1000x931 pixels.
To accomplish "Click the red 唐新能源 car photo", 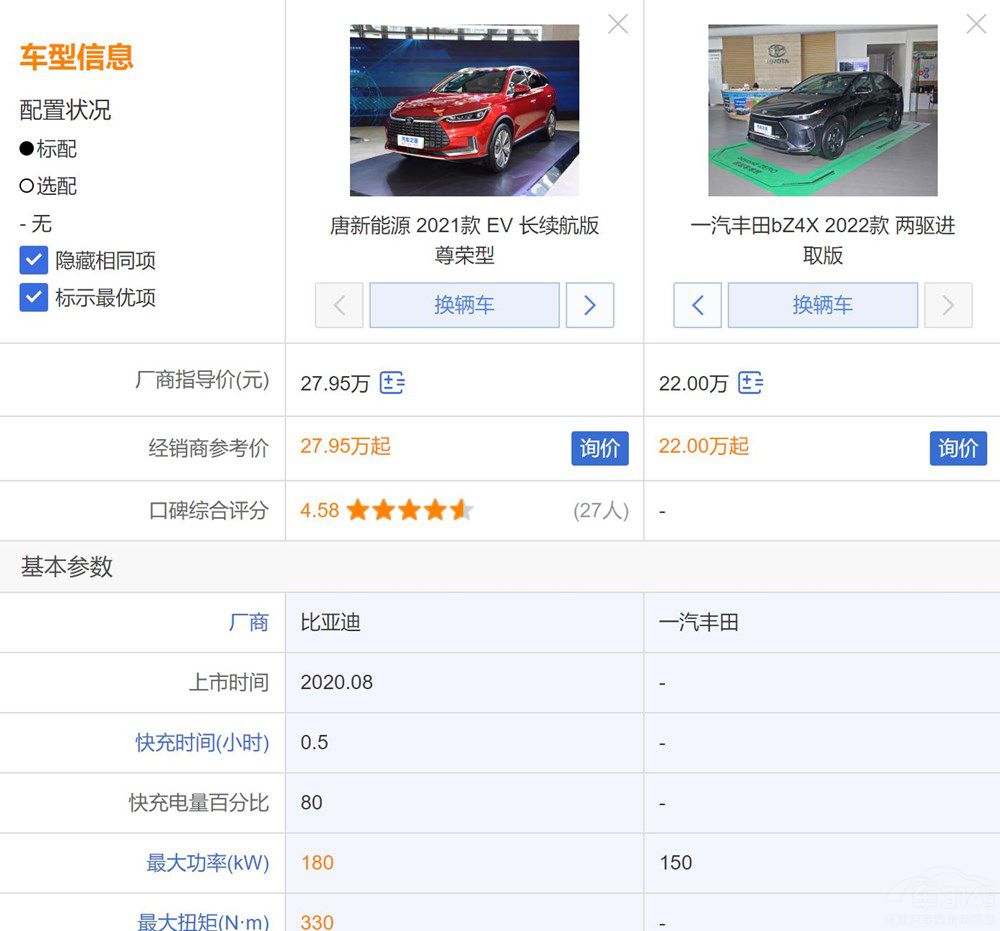I will (x=464, y=109).
